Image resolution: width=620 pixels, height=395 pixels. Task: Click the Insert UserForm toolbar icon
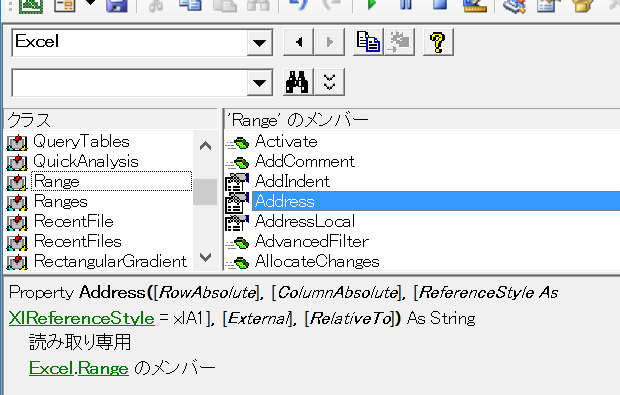point(64,5)
